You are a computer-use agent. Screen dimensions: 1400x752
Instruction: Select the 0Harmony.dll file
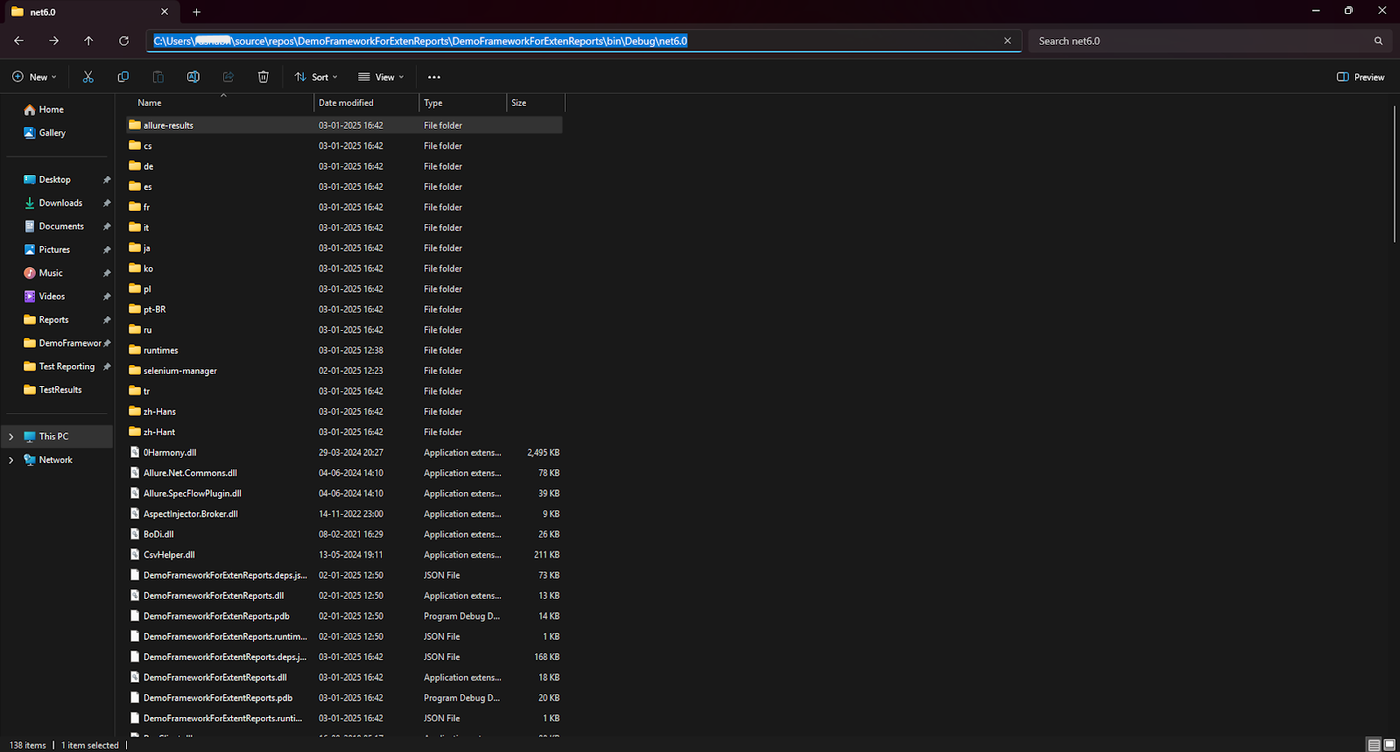point(344,453)
